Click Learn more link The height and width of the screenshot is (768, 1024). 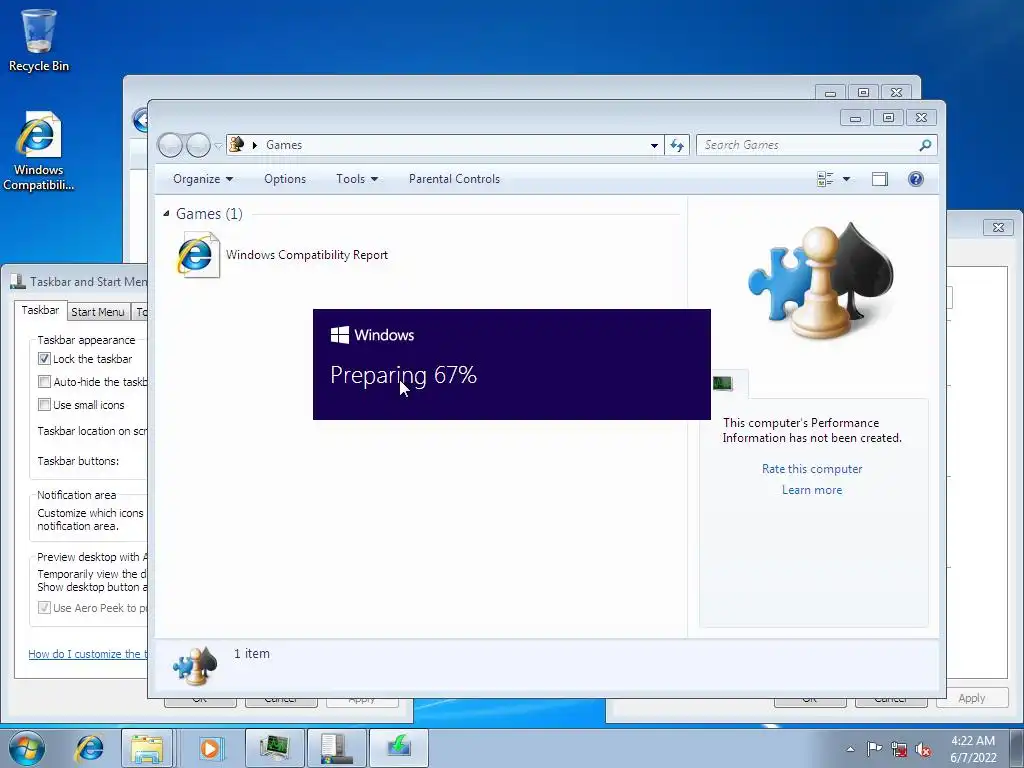point(812,490)
